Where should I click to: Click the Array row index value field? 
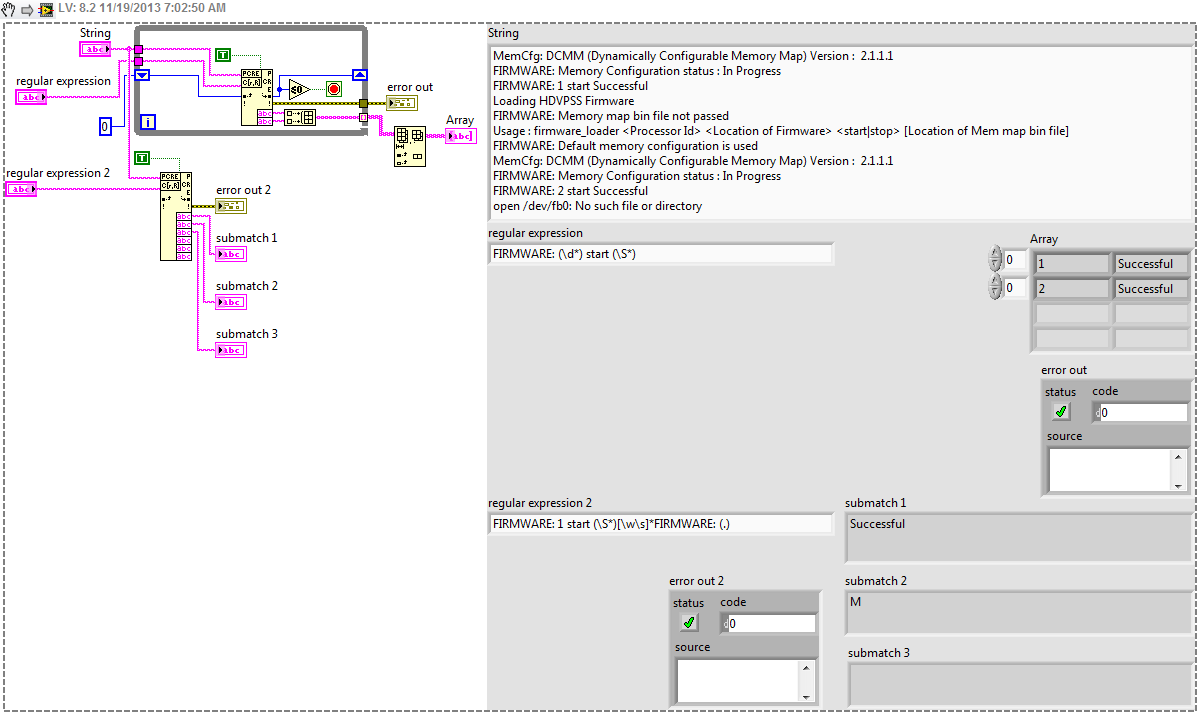(1015, 260)
